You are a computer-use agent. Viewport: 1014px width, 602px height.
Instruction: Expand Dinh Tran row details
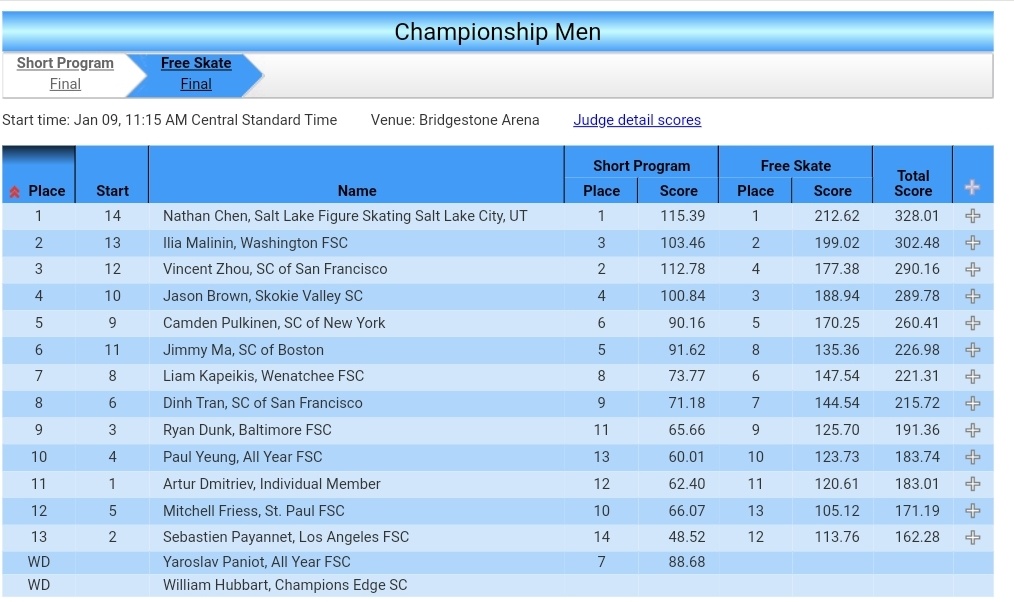973,403
